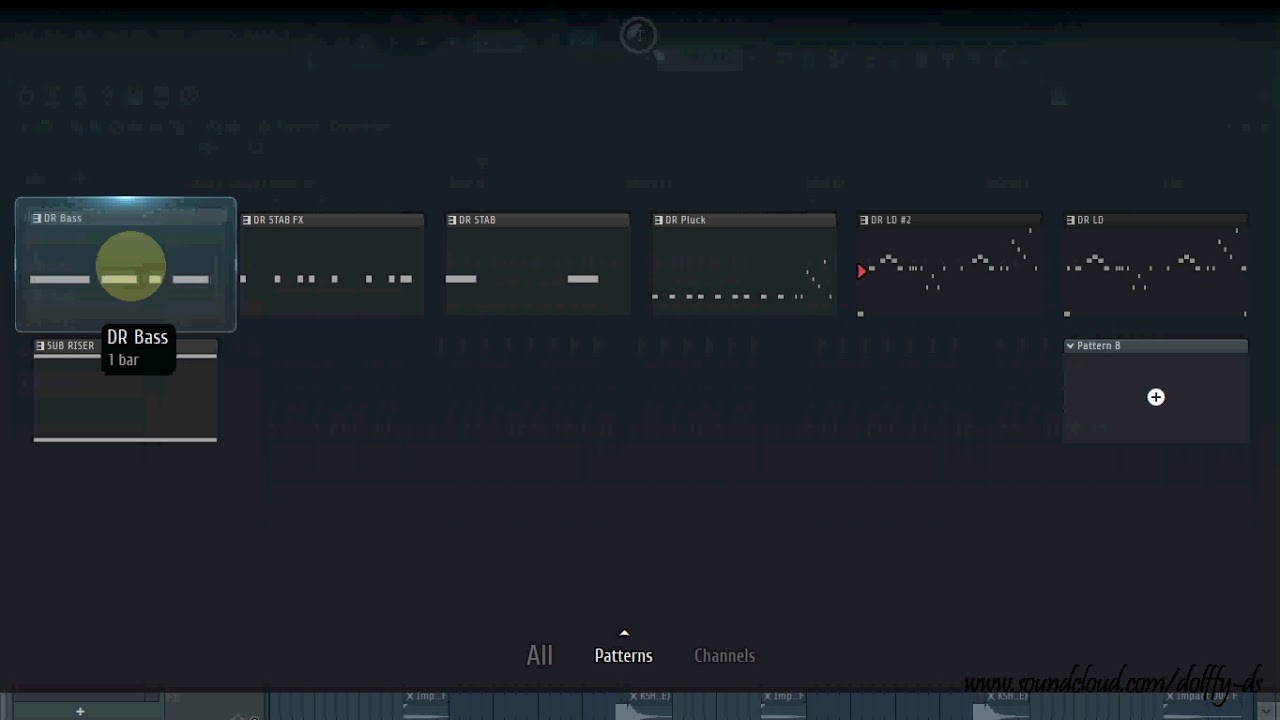Switch to the Channels tab
Screen dimensions: 1280x720
[725, 656]
